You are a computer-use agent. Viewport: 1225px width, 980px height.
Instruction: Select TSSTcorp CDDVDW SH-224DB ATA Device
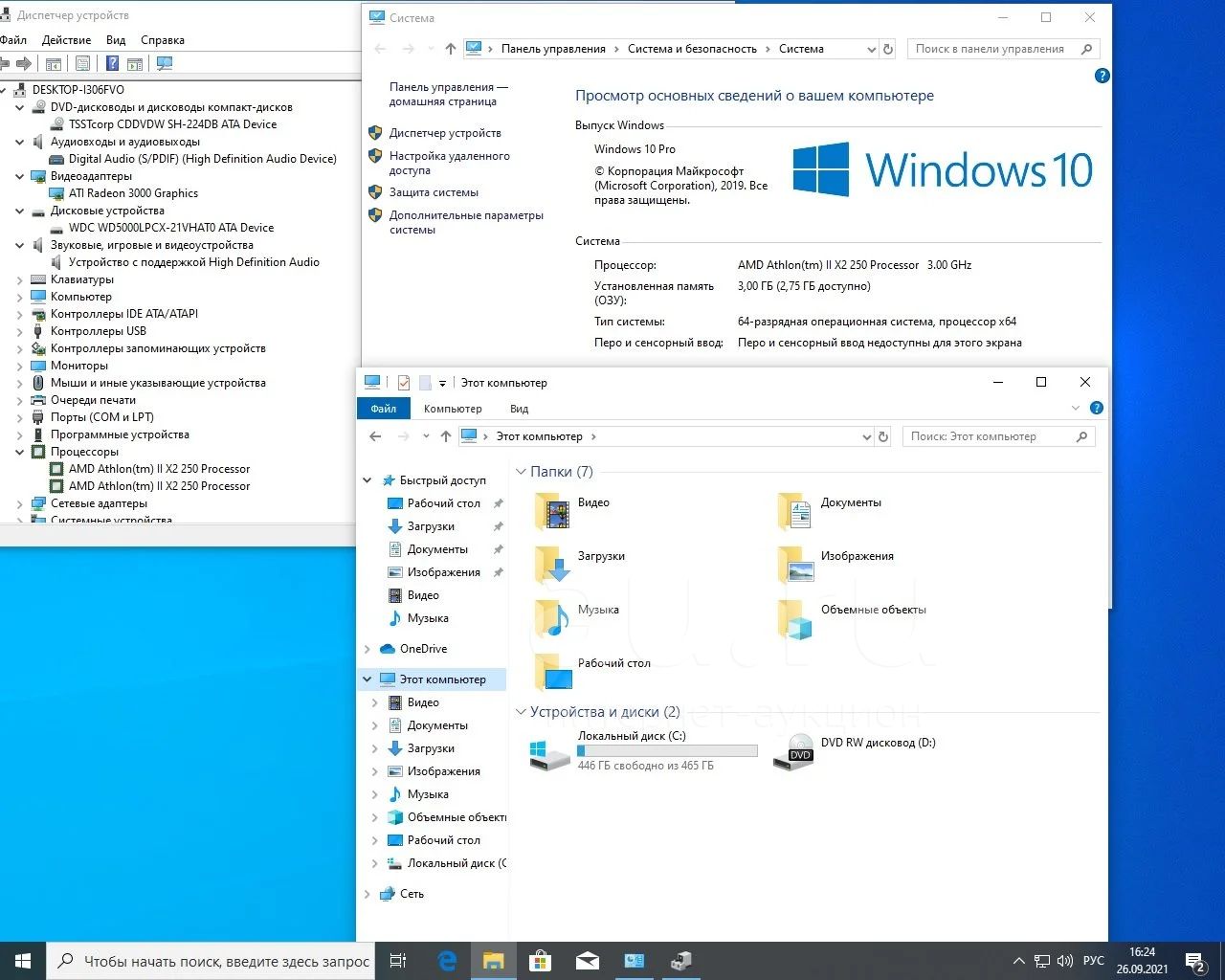pyautogui.click(x=172, y=124)
